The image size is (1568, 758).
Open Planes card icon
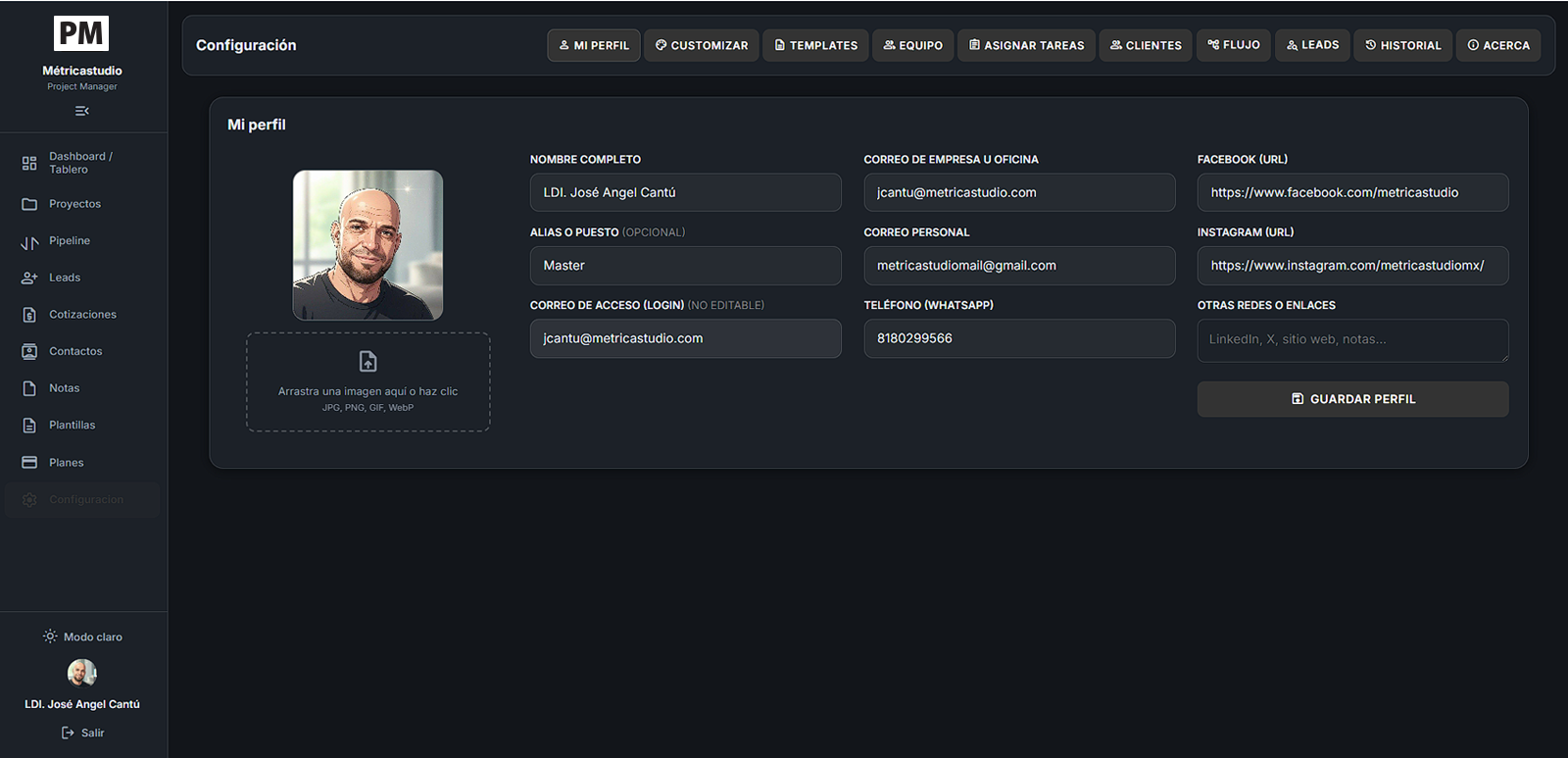point(29,462)
